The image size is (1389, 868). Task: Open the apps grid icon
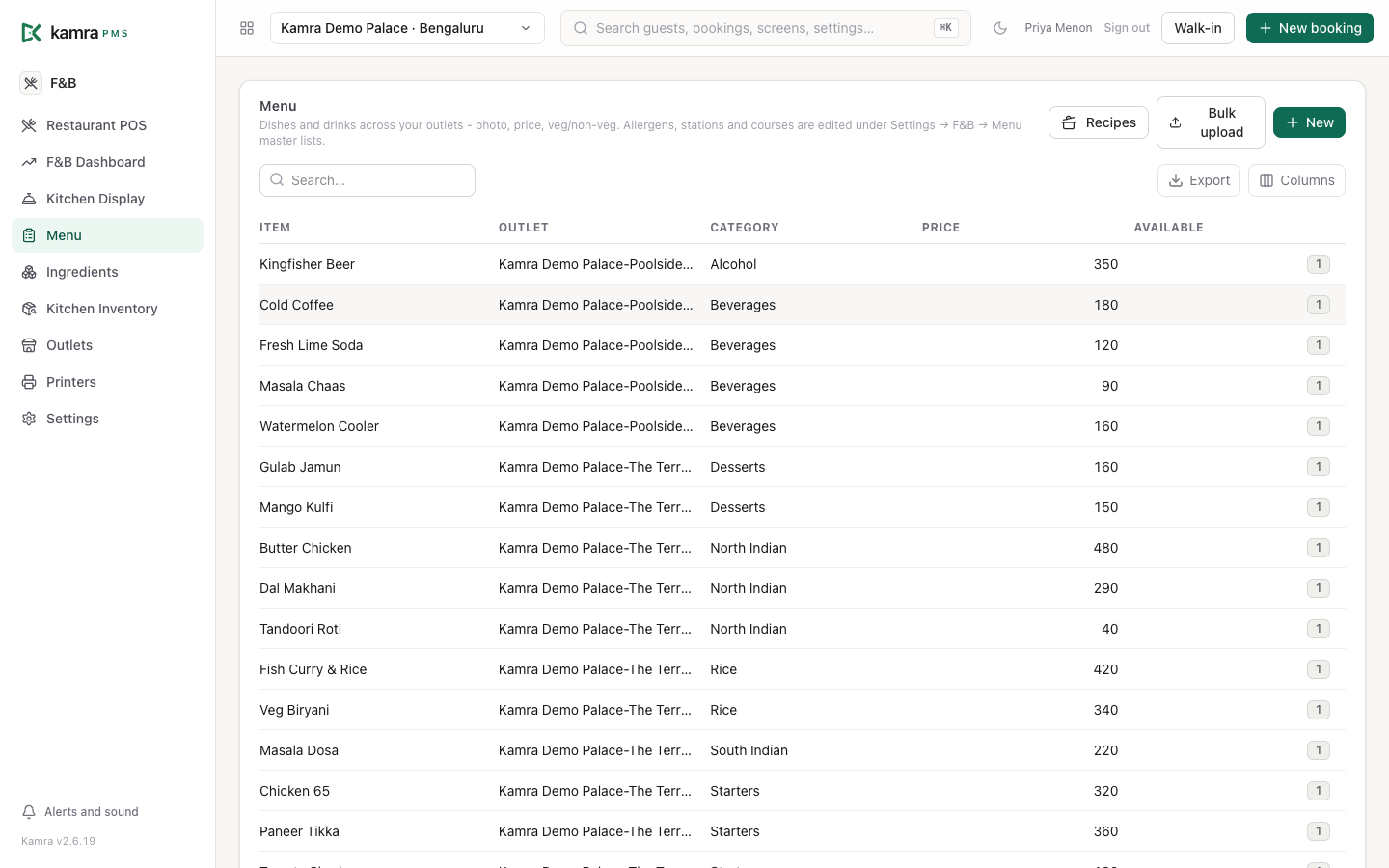click(247, 28)
